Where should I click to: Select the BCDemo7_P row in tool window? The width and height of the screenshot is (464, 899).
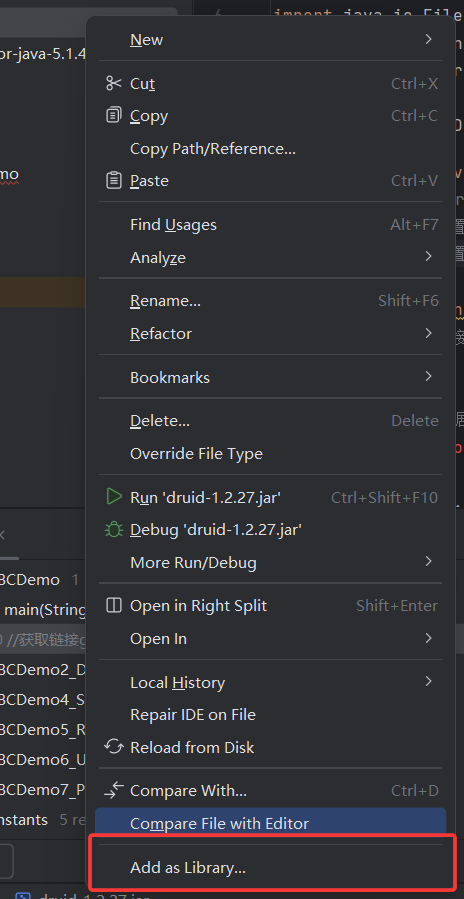[43, 791]
